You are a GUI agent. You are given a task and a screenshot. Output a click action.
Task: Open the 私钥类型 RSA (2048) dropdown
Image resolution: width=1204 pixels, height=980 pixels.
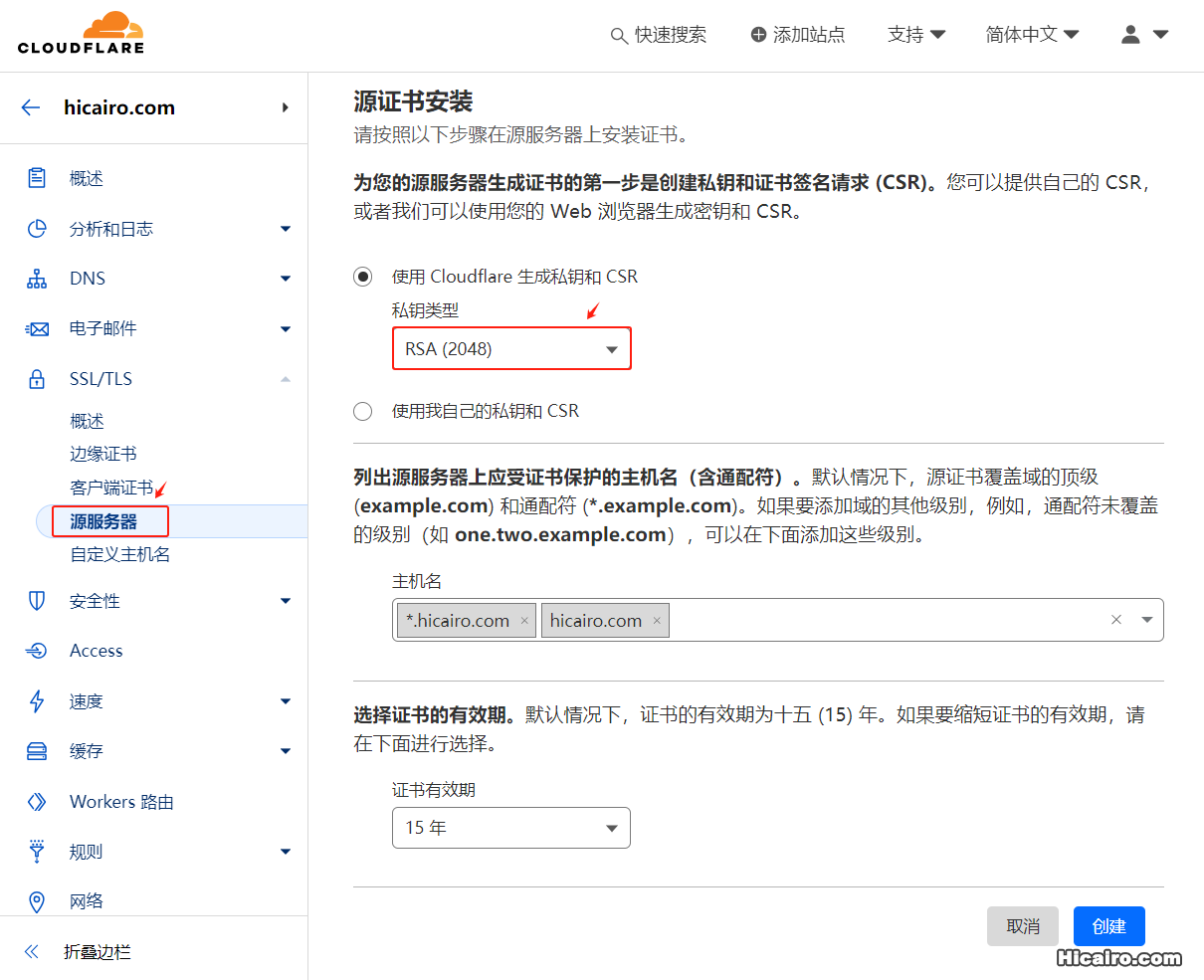tap(511, 348)
